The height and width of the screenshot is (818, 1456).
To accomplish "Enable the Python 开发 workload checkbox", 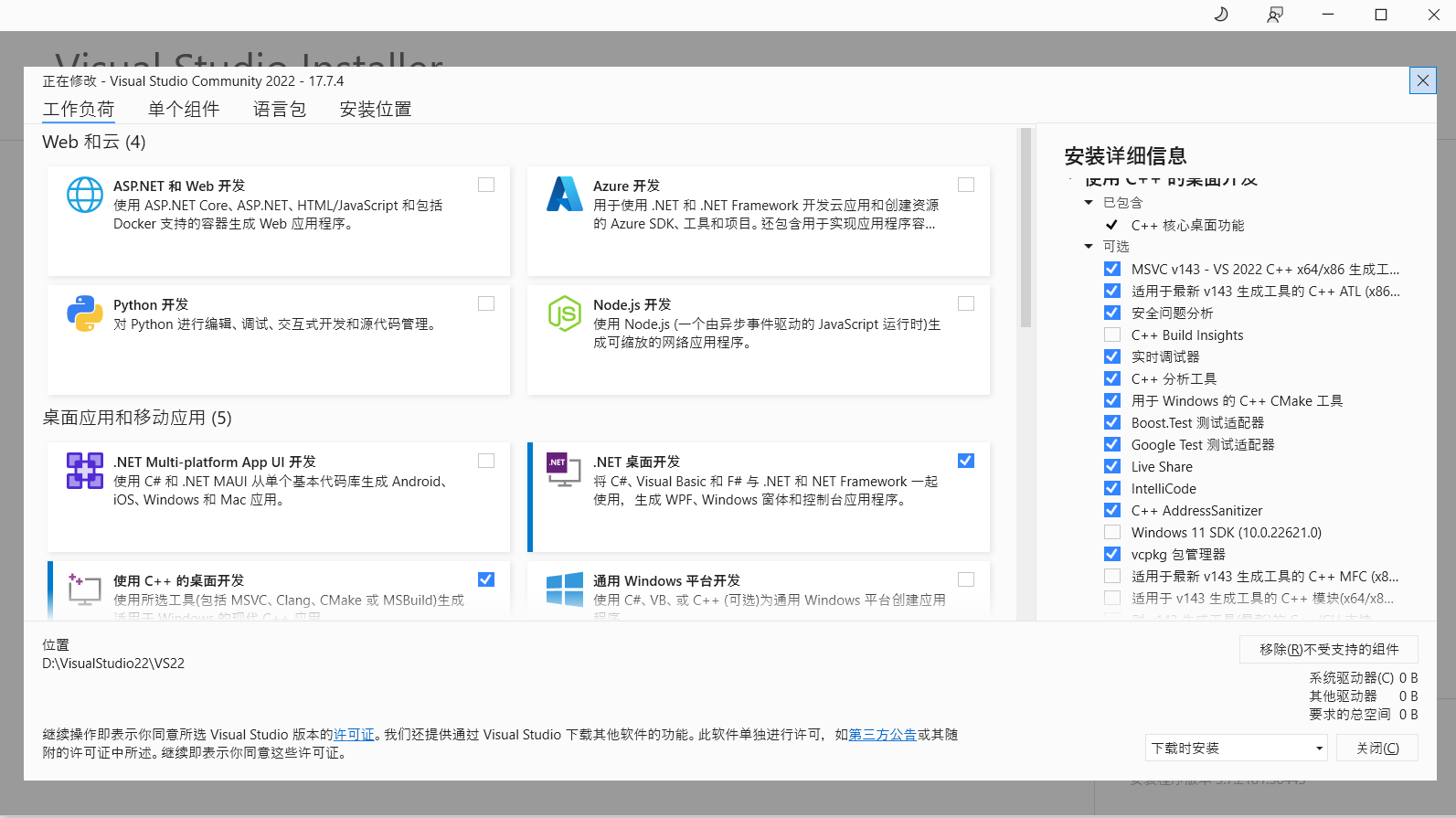I will (x=486, y=303).
